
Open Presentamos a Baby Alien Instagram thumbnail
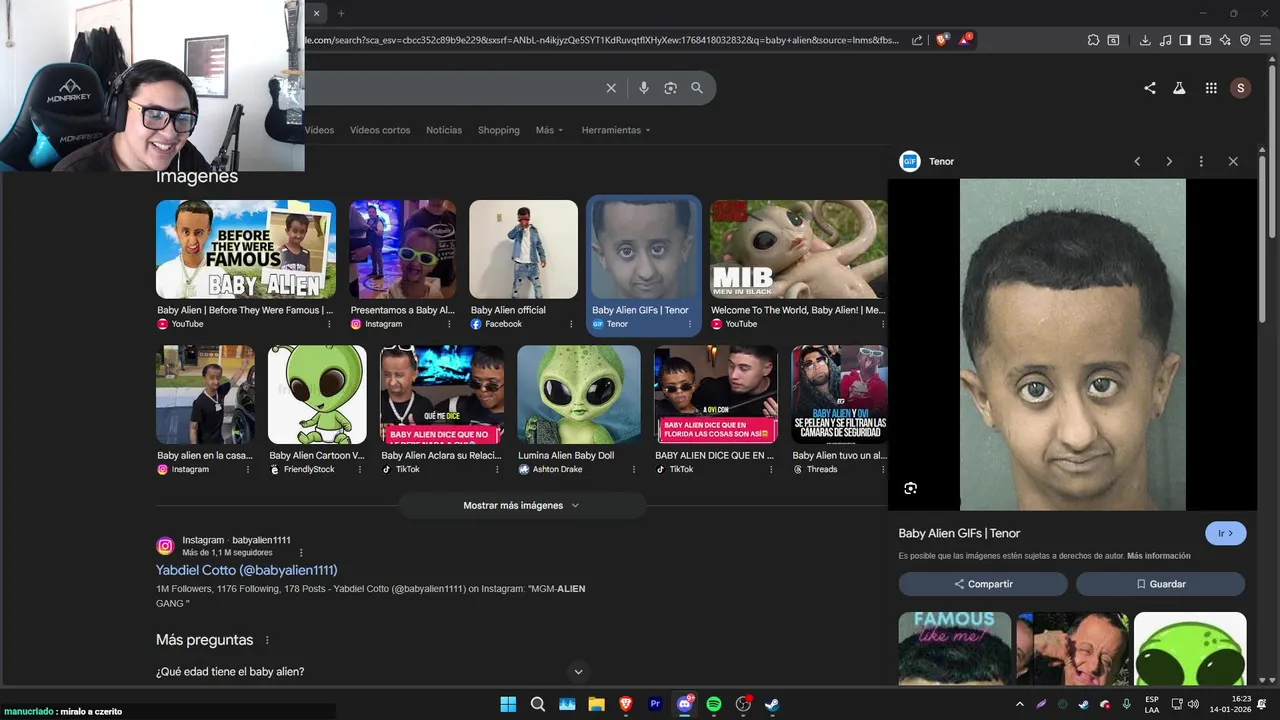click(x=403, y=249)
